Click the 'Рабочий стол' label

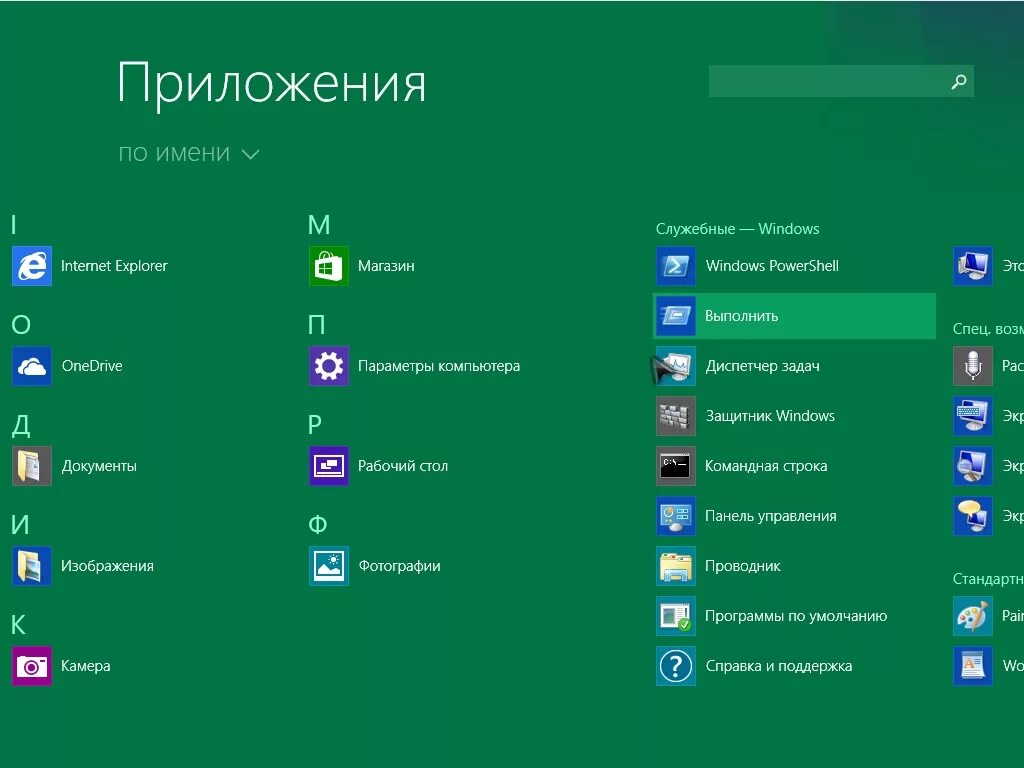[x=403, y=466]
